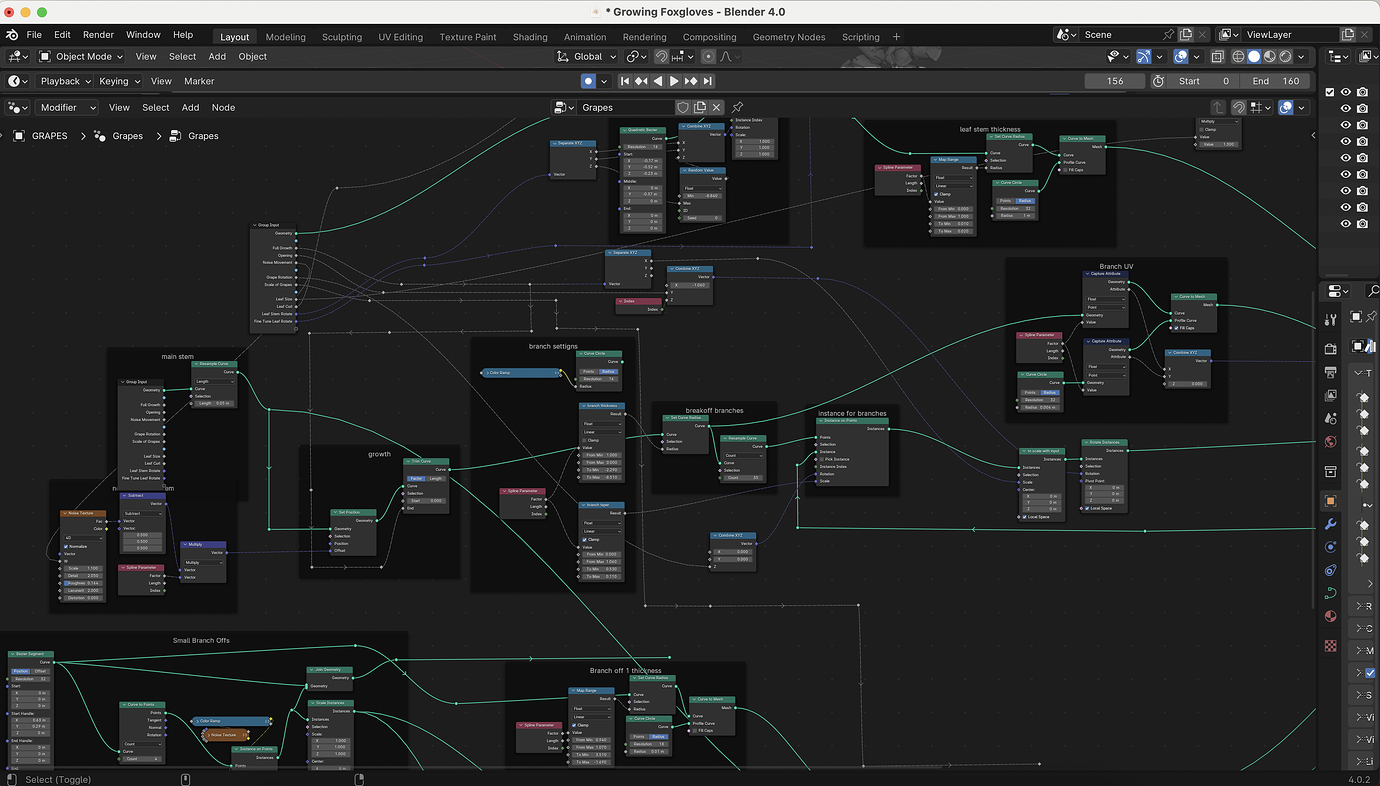Open the 3D viewport editor type selector
Screen dimensions: 1380x786
pos(18,56)
